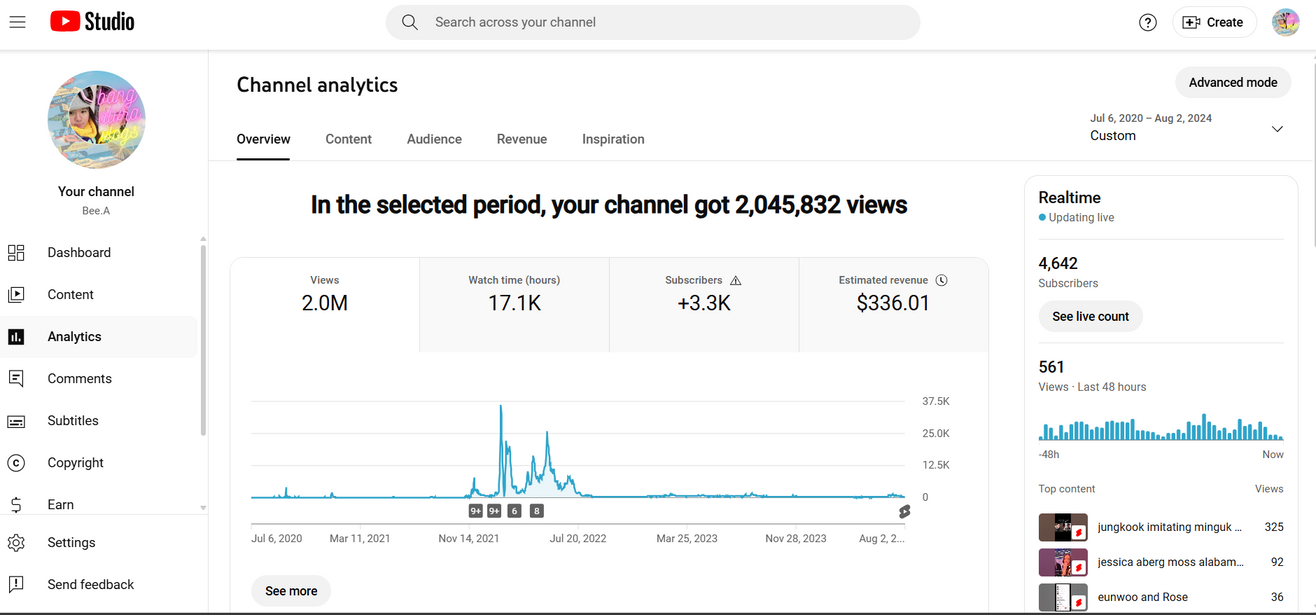The image size is (1316, 615).
Task: Open Subtitles in the sidebar
Action: tap(73, 421)
